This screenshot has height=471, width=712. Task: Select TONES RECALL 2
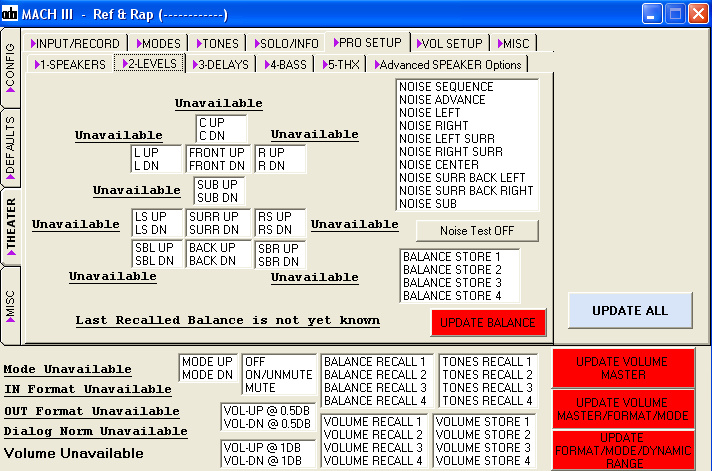point(487,375)
